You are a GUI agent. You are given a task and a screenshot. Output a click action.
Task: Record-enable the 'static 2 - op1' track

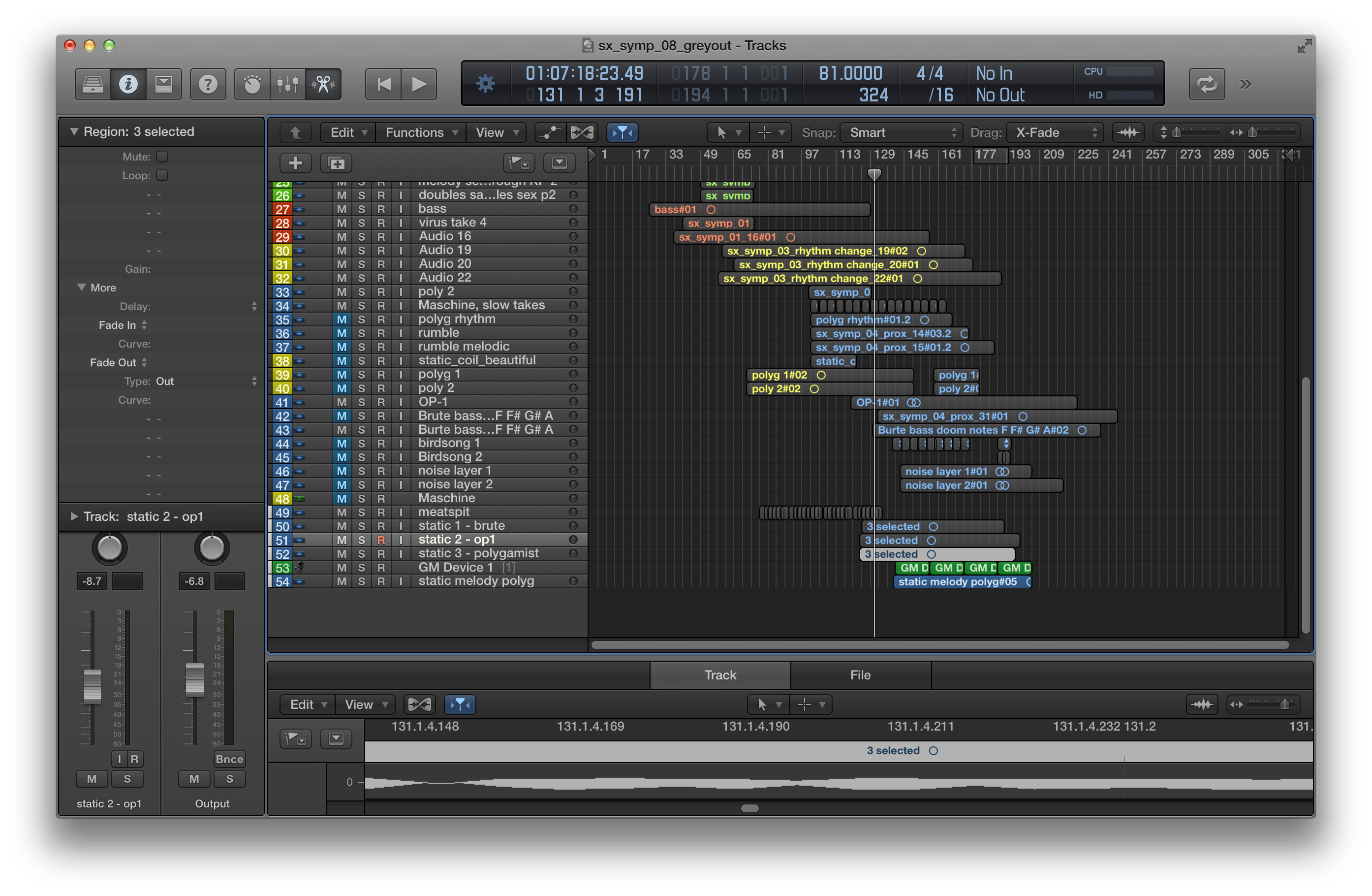pyautogui.click(x=381, y=540)
